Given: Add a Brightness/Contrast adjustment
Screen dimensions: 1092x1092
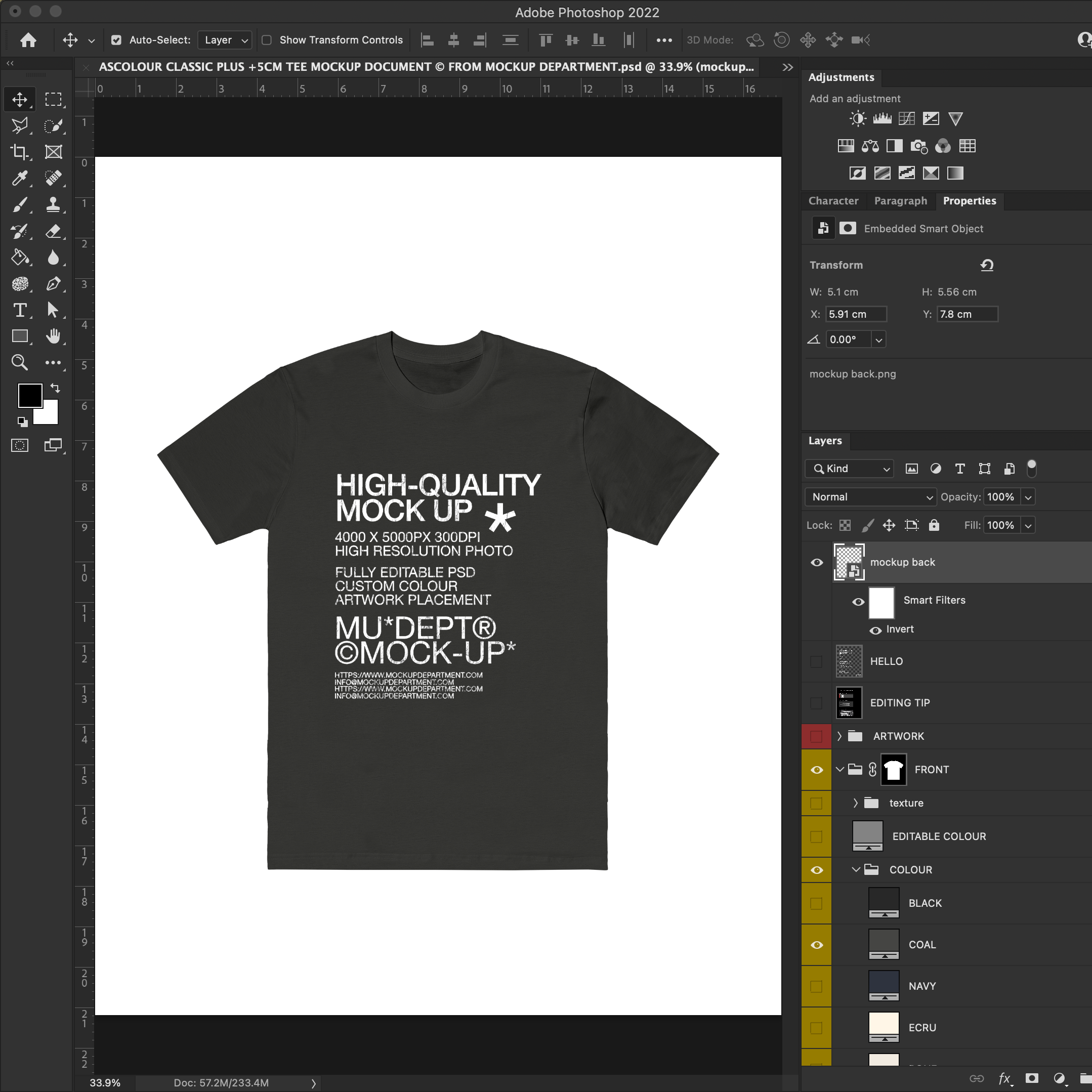Looking at the screenshot, I should point(857,119).
